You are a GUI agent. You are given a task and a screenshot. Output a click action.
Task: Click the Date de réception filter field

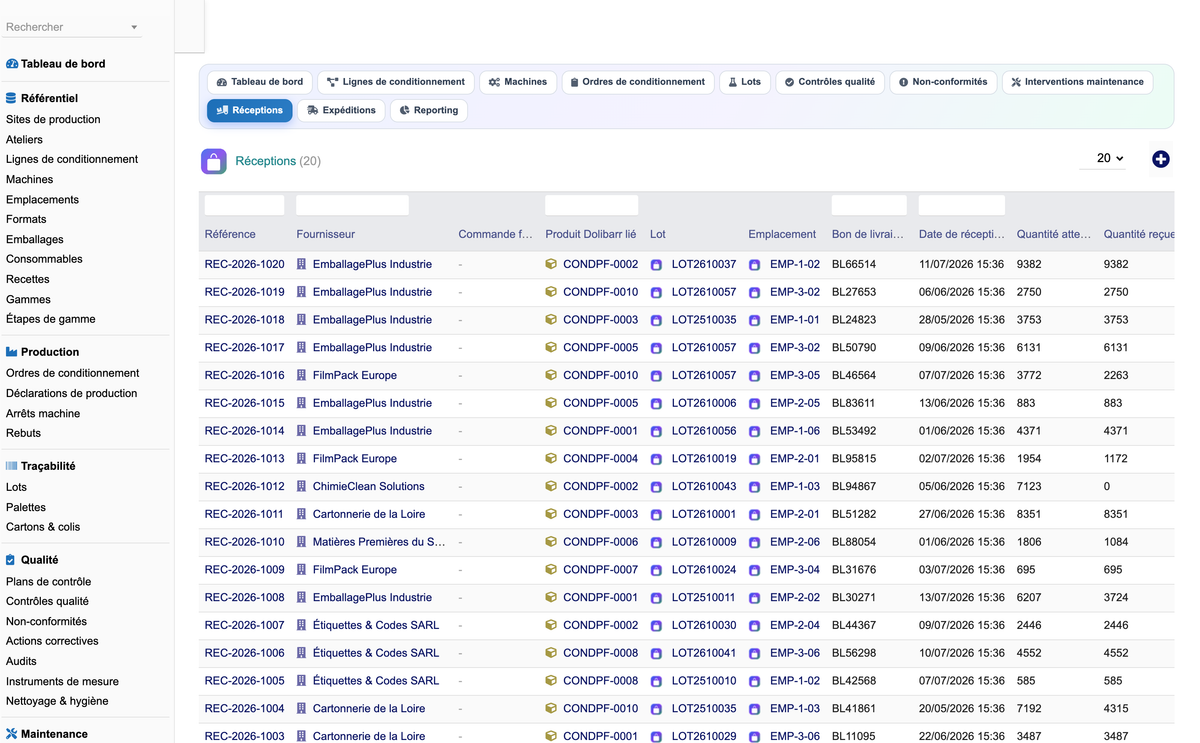(x=962, y=205)
